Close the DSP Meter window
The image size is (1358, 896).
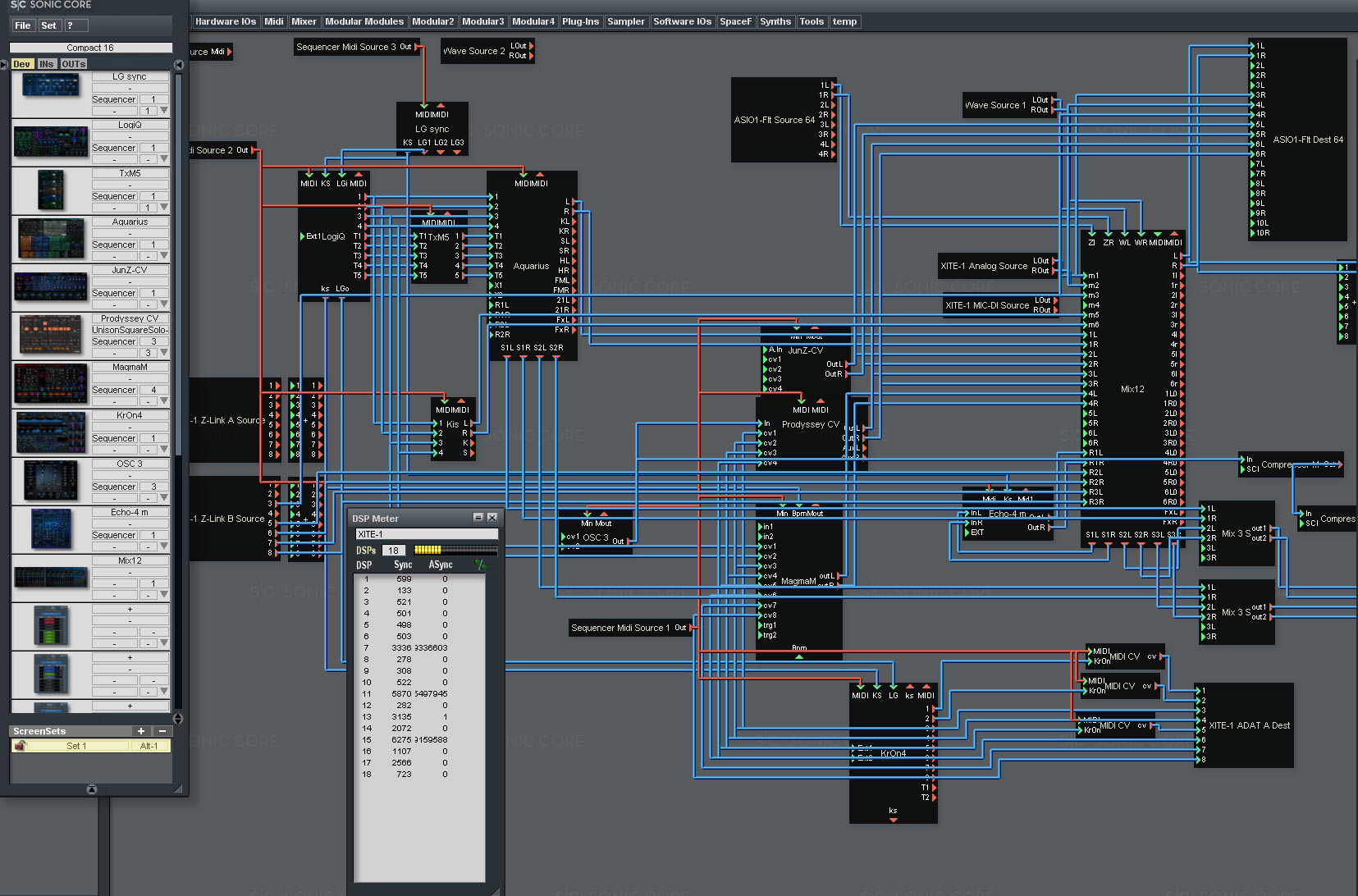point(492,518)
